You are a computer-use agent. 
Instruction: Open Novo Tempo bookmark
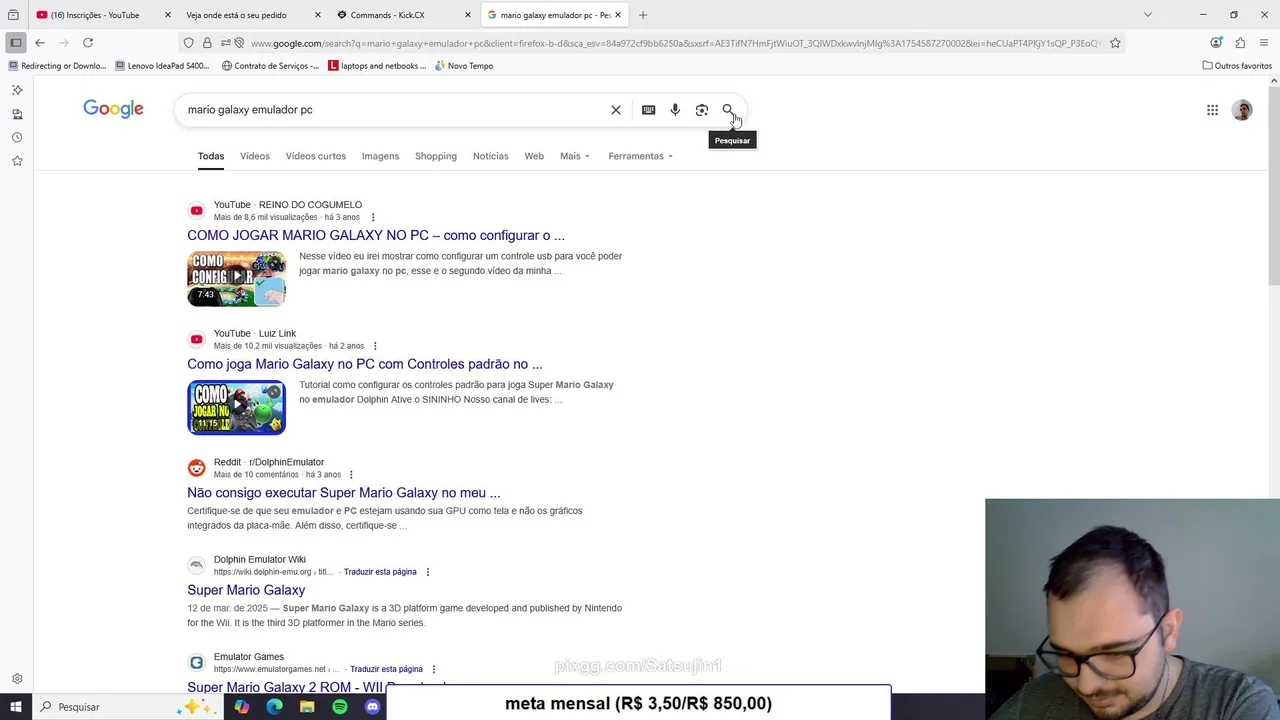click(x=464, y=66)
